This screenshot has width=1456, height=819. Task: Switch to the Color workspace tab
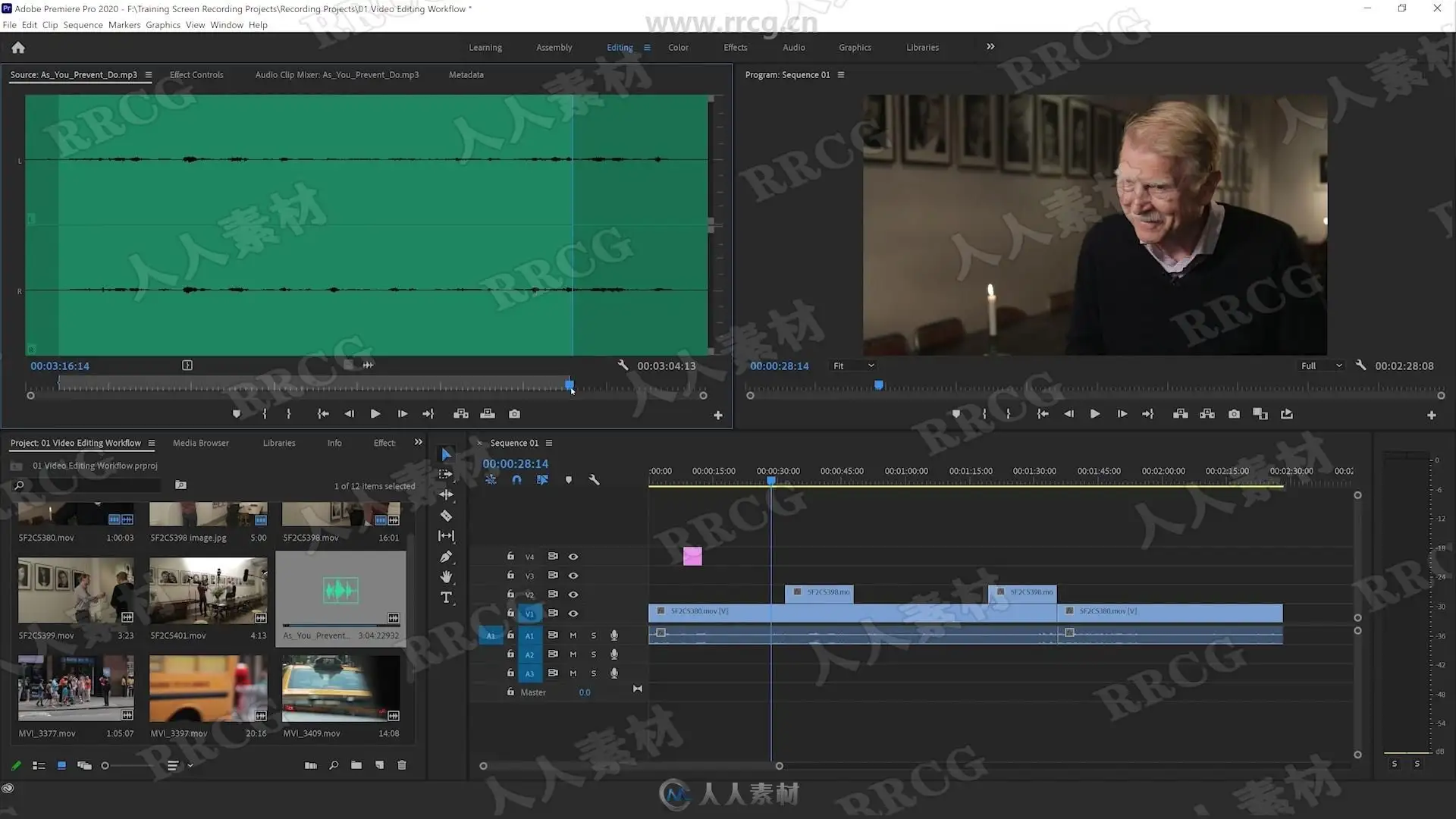(678, 47)
